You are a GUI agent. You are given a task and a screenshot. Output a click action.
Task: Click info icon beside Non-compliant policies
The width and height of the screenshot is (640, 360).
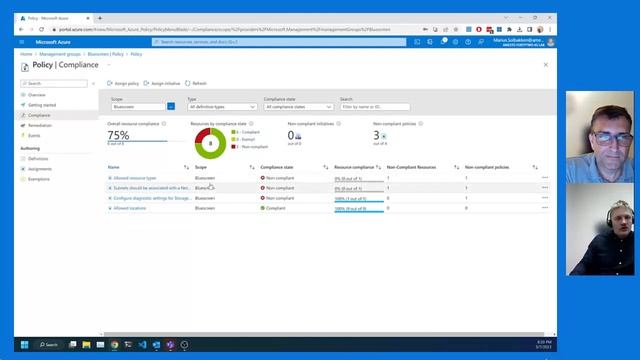coord(420,124)
